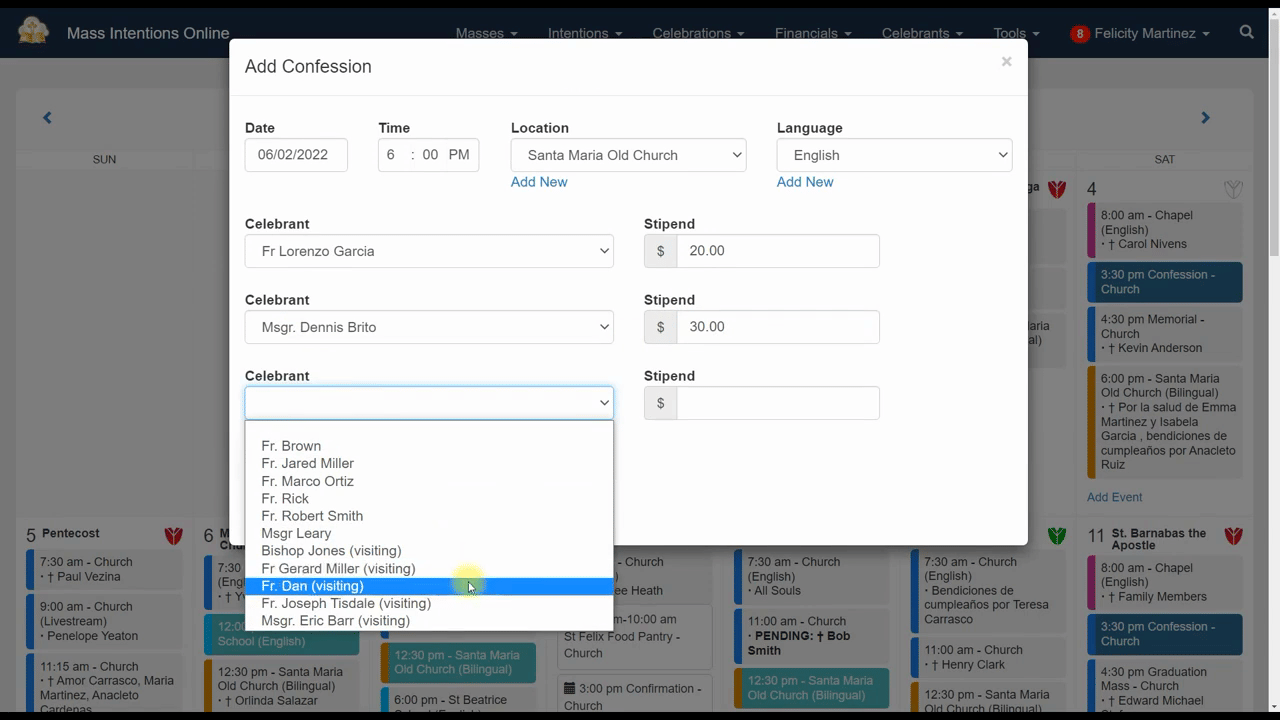Click the red chalice icon on St. Barnabas day
Image resolution: width=1280 pixels, height=720 pixels.
point(1233,536)
